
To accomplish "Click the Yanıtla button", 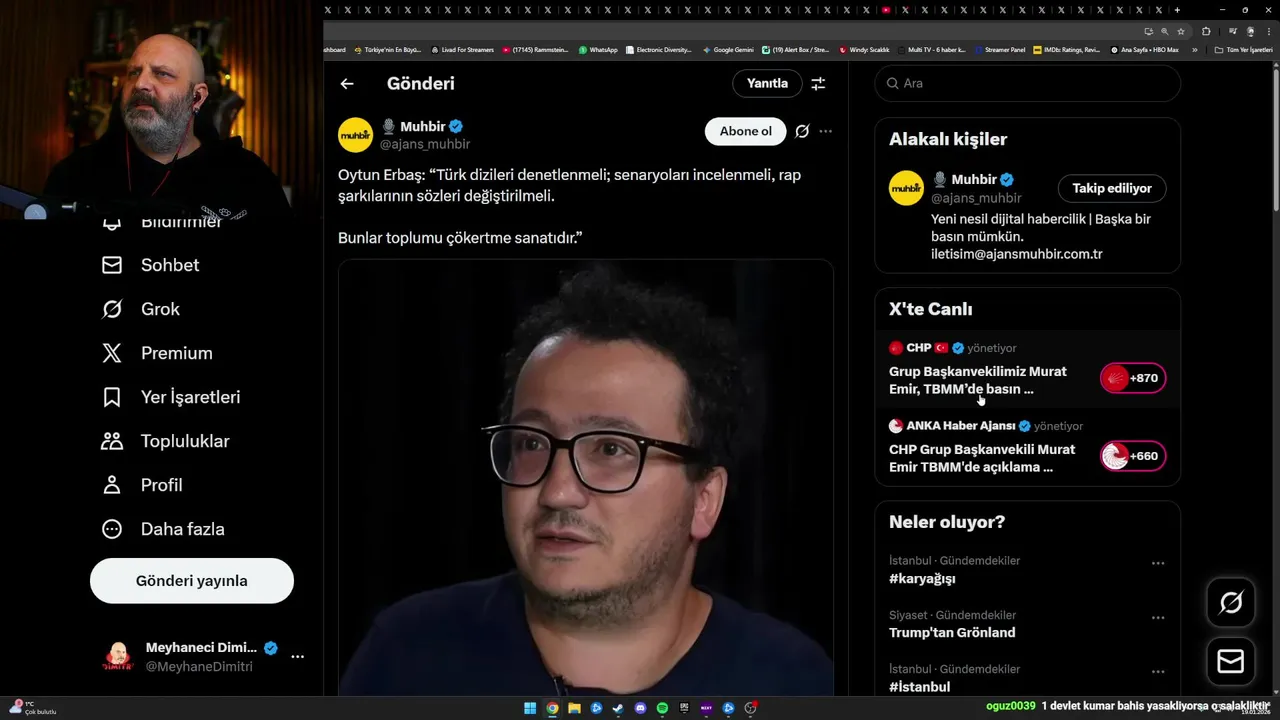I will tap(767, 83).
